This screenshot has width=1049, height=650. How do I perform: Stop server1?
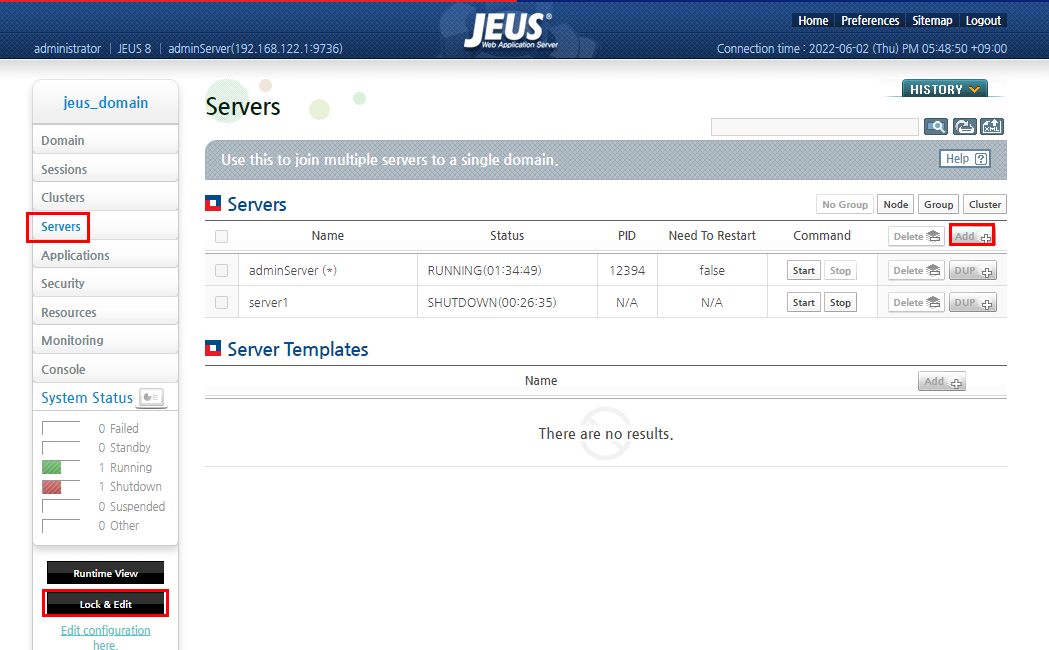840,302
